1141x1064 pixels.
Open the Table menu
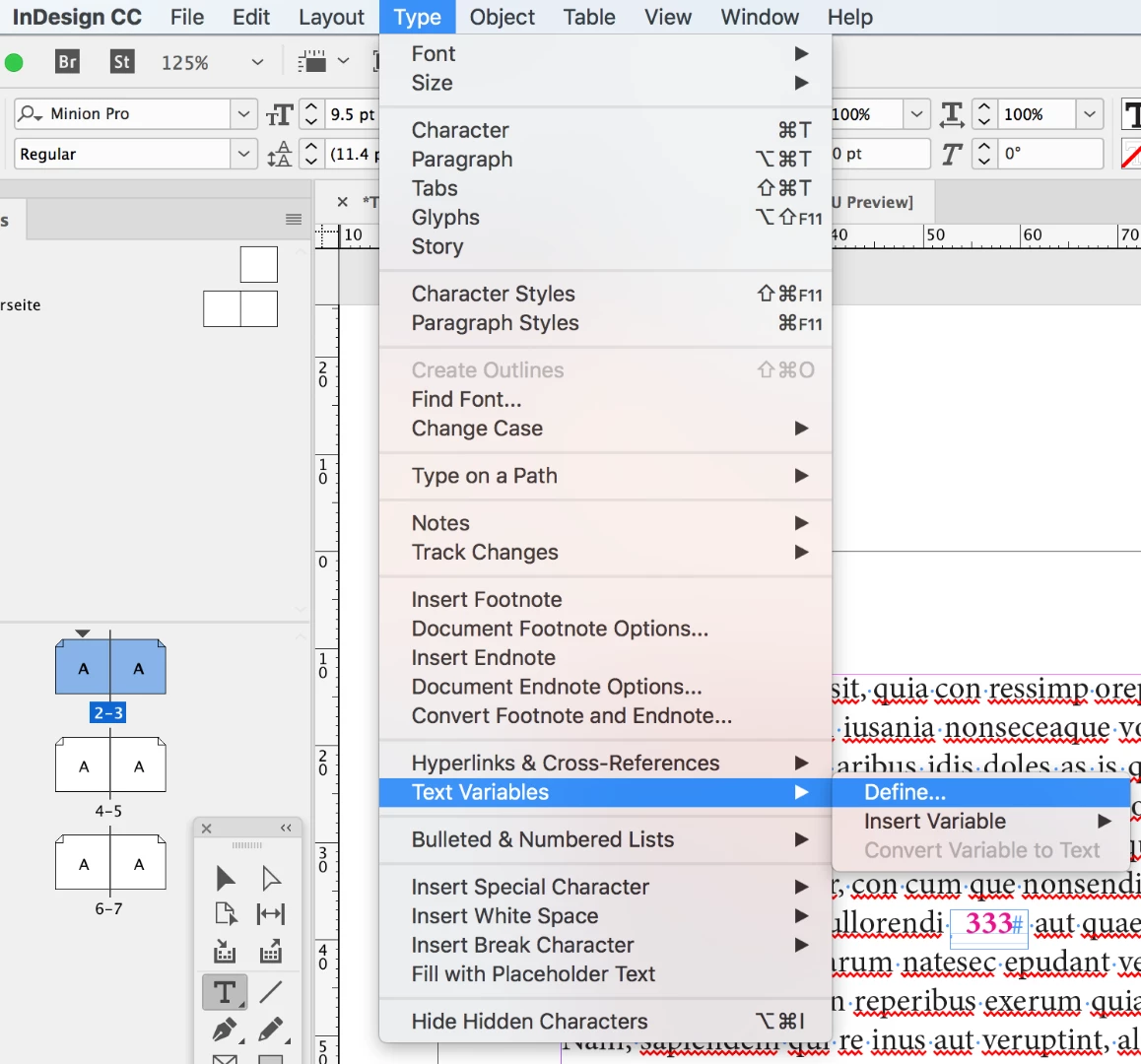589,17
